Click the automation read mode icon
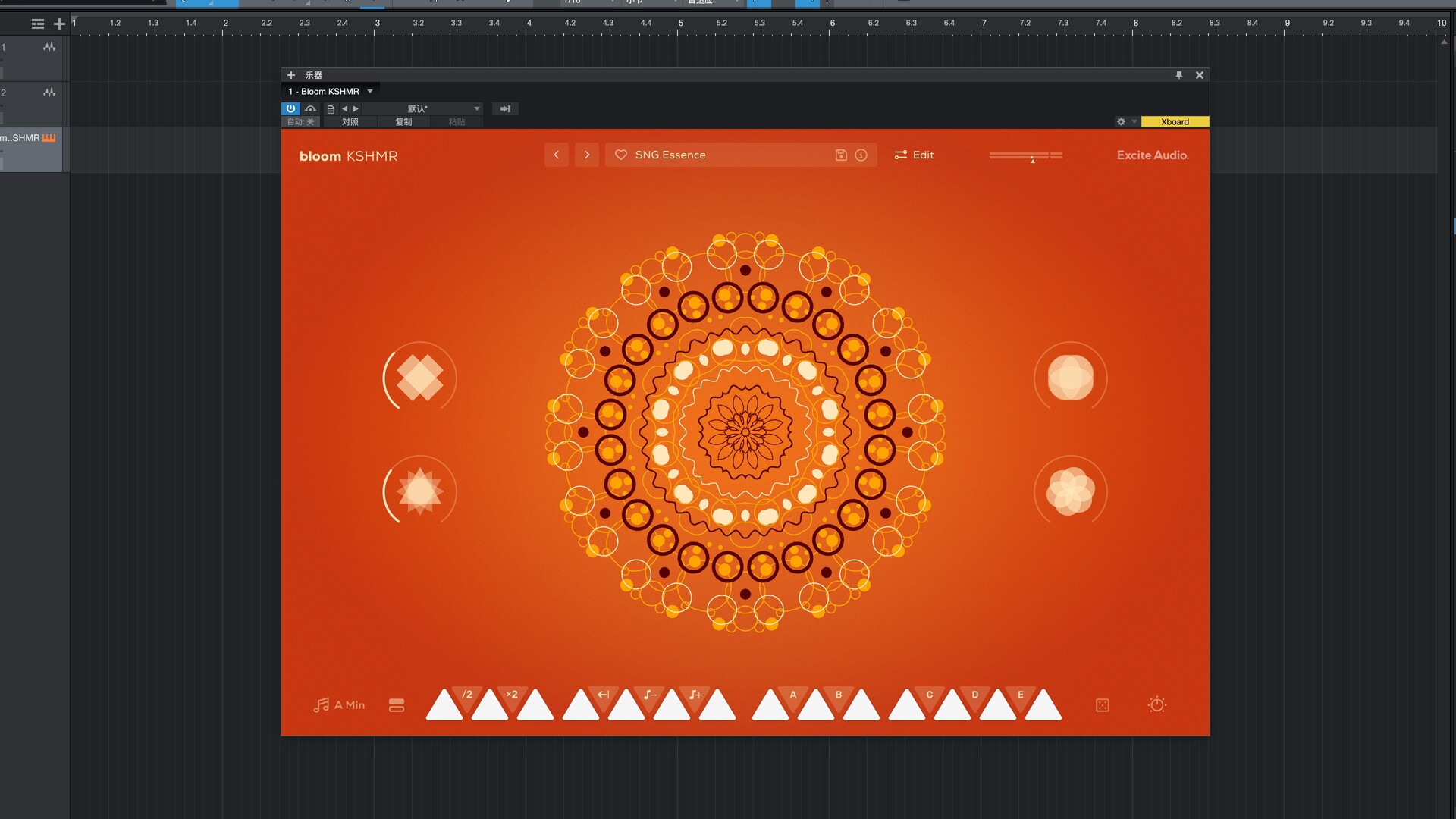Screen dimensions: 1456x819 coord(310,108)
